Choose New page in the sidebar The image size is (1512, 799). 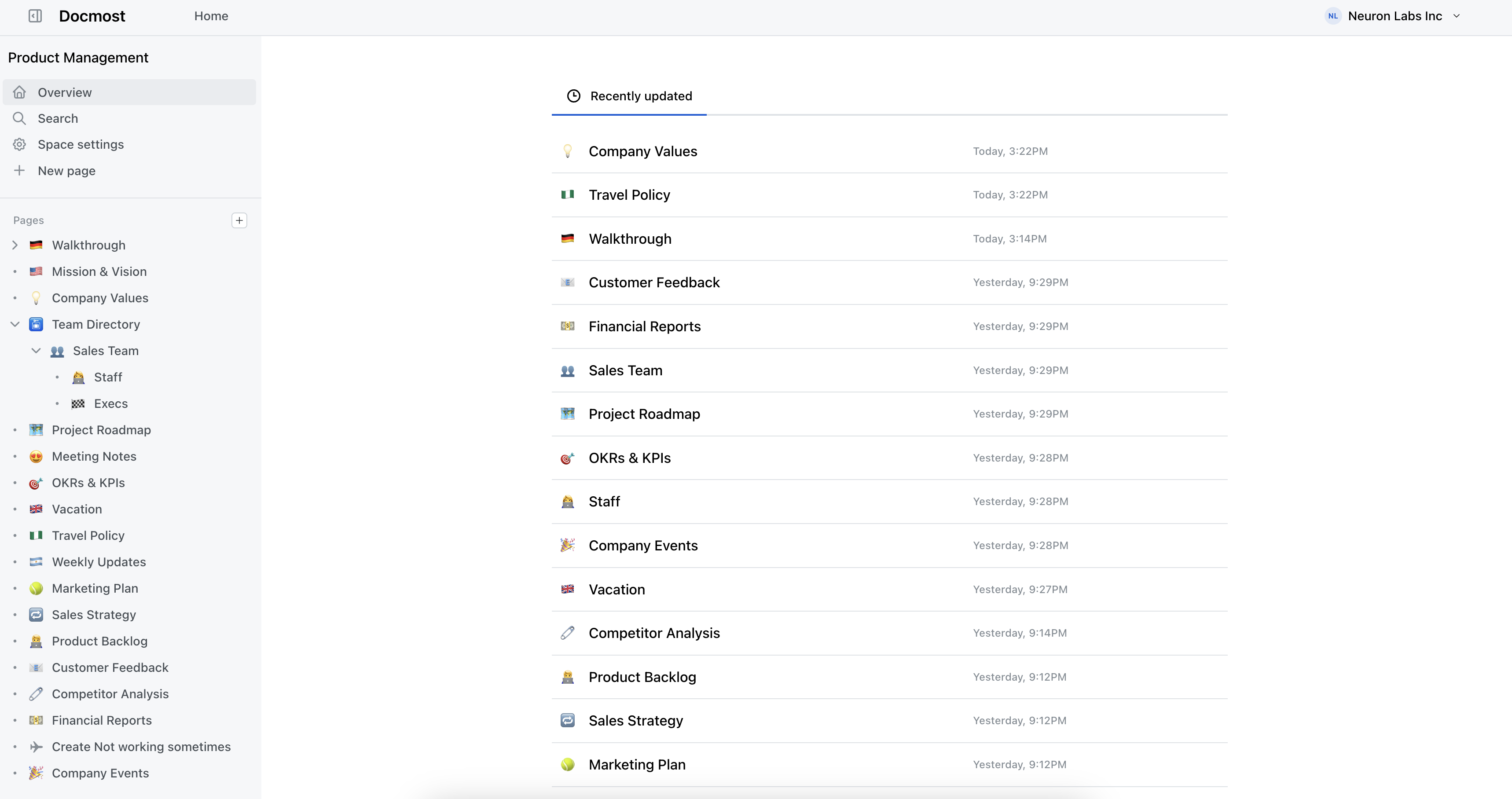[x=129, y=171]
